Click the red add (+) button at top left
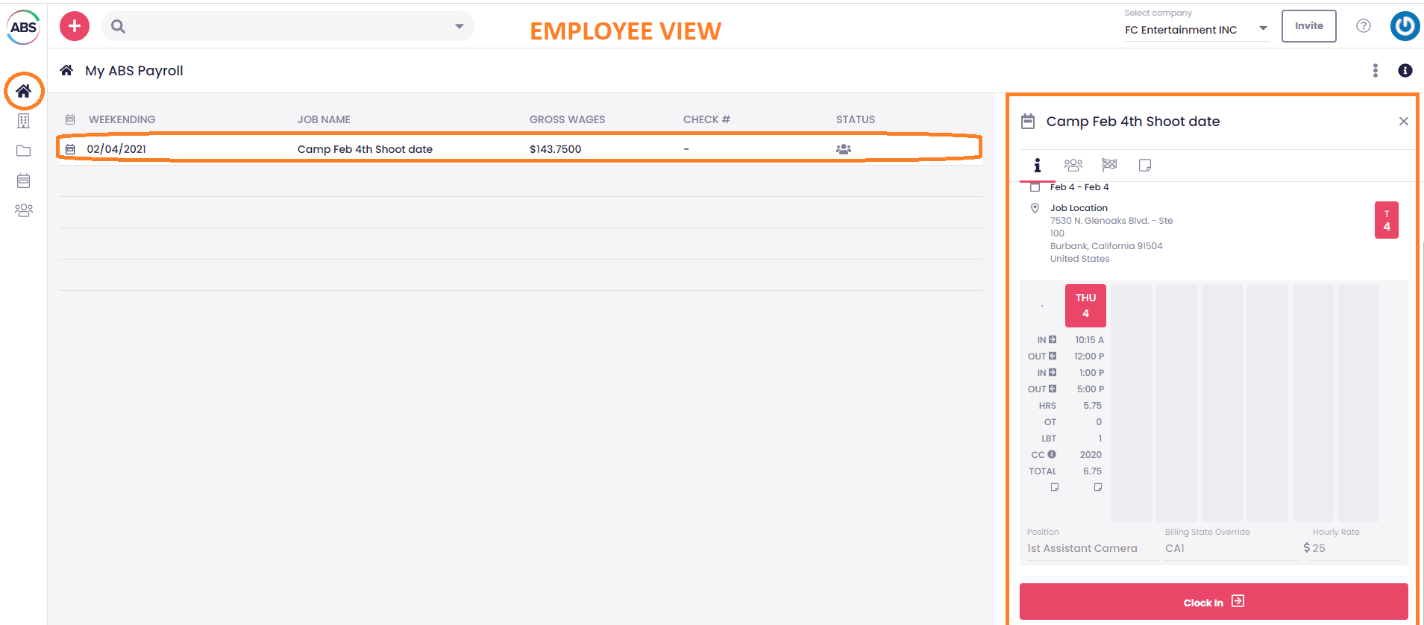The height and width of the screenshot is (625, 1424). point(74,25)
